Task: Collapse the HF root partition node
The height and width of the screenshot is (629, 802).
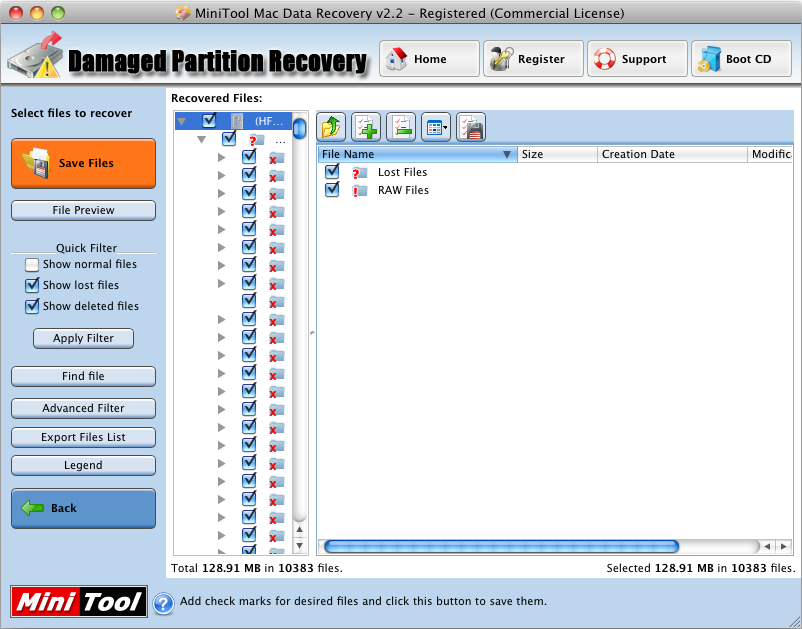Action: point(182,122)
